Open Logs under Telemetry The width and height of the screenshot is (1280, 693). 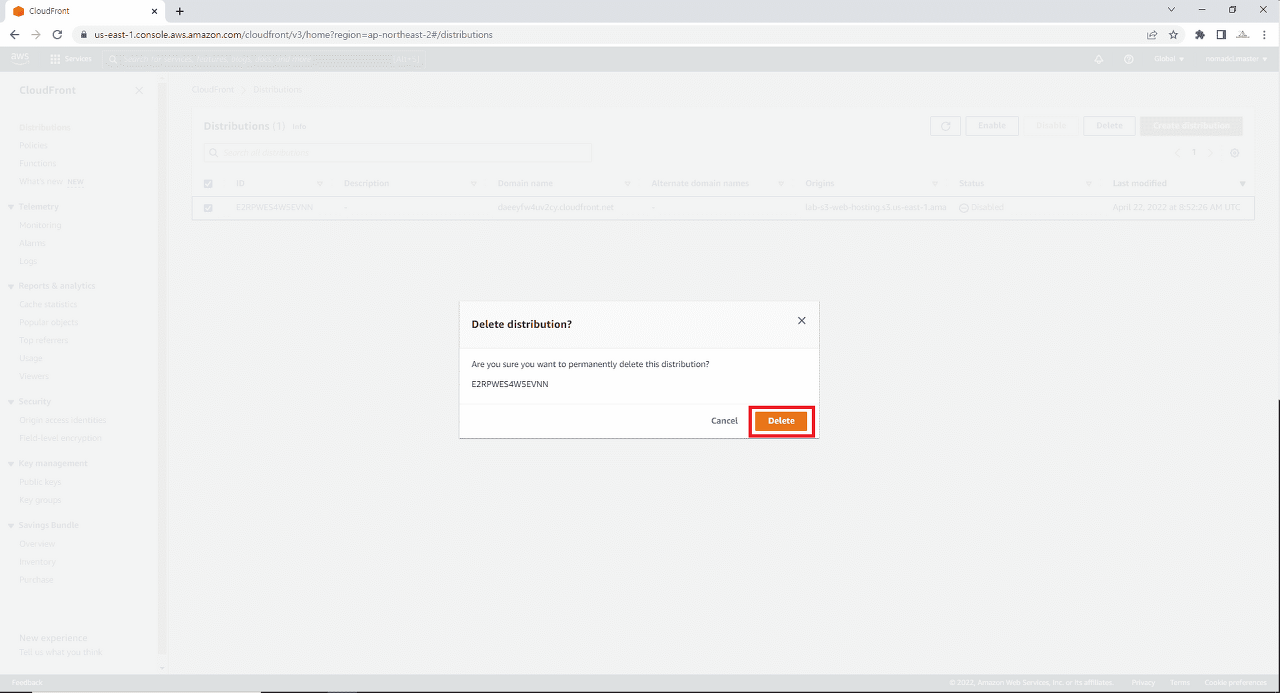28,262
